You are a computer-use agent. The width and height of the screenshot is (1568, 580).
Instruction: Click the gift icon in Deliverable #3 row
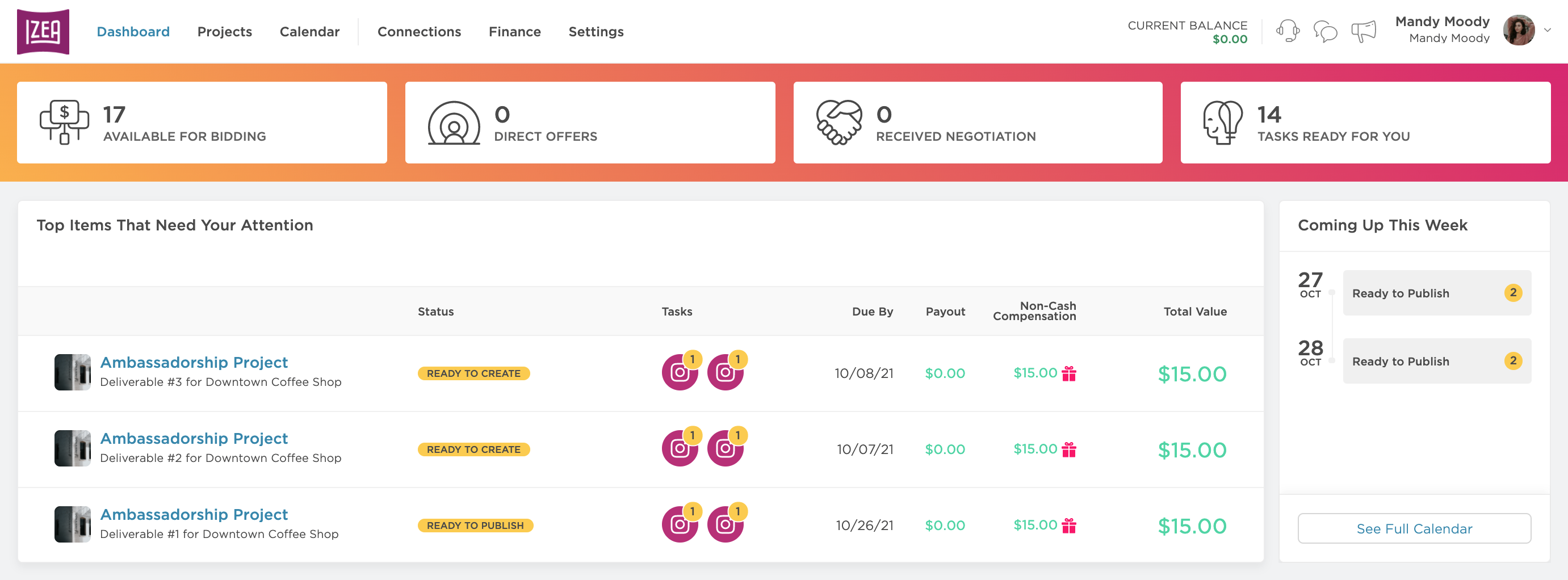pos(1069,373)
